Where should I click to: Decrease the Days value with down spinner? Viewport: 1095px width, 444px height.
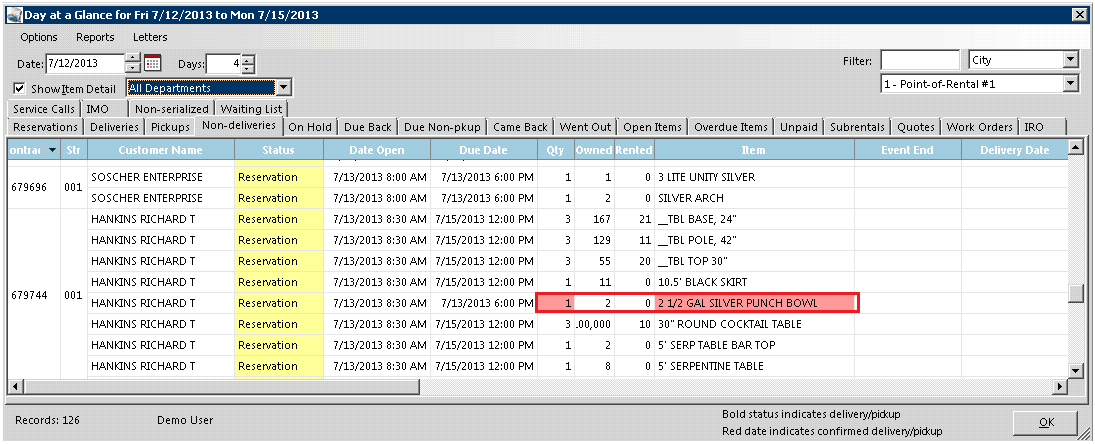(247, 69)
